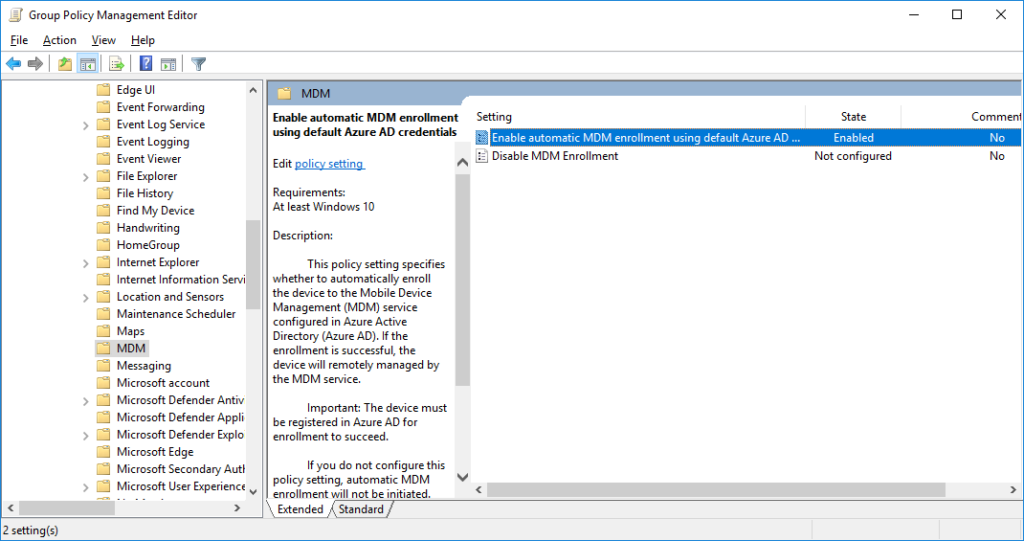This screenshot has height=541, width=1024.
Task: Click the description pane scroll down arrow
Action: click(x=462, y=478)
